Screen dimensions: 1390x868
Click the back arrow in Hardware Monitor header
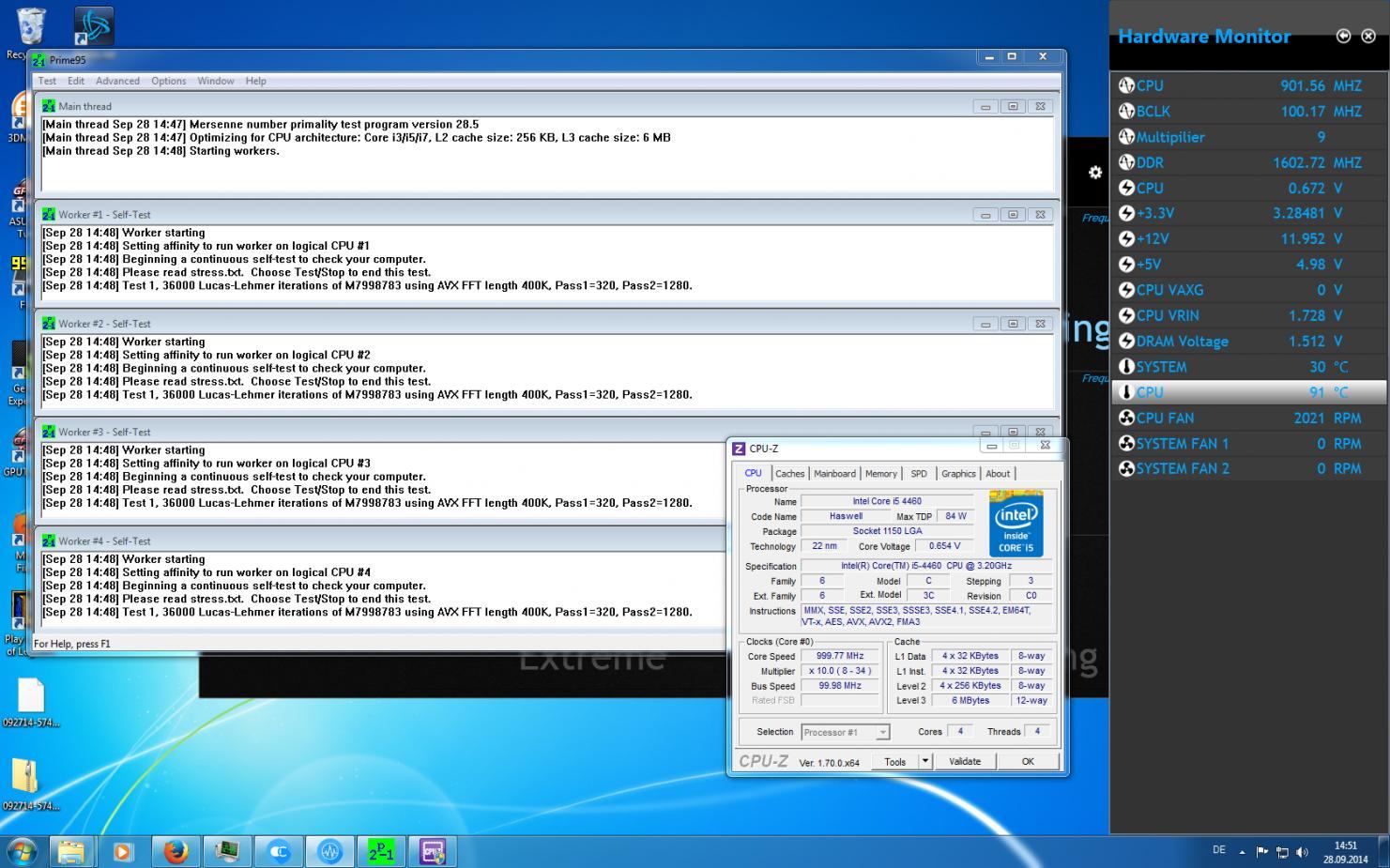1343,36
